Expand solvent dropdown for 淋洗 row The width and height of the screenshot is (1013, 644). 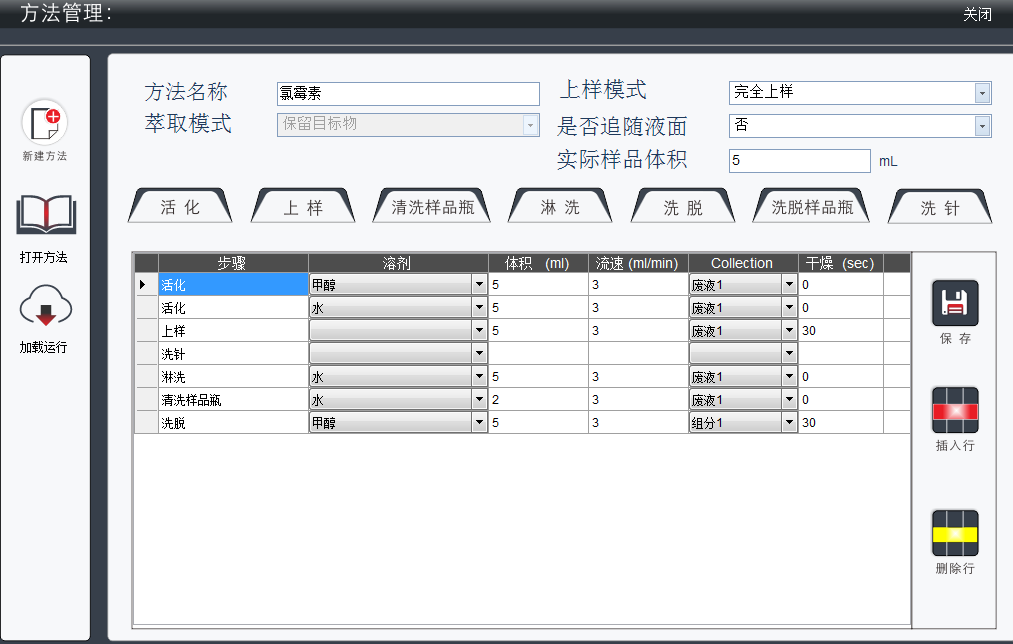pos(478,377)
